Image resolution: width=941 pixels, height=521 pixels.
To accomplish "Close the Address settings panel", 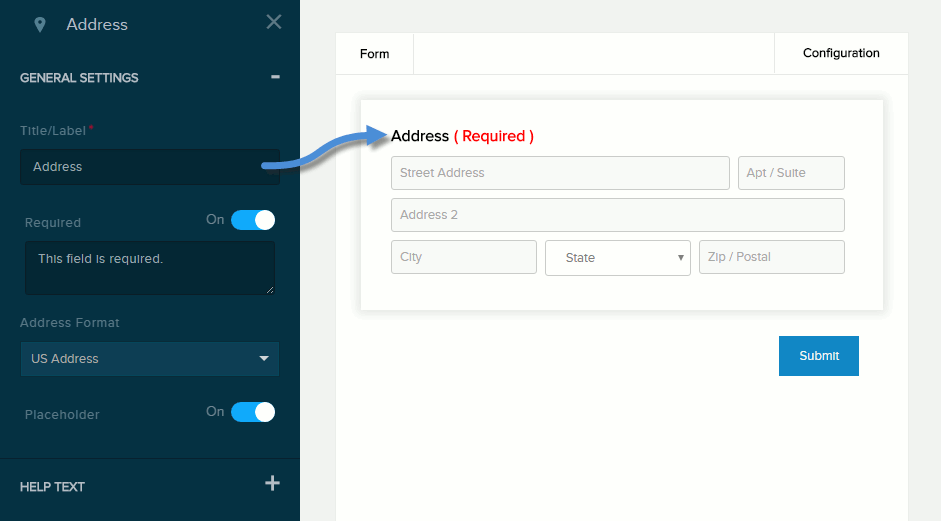I will 274,22.
